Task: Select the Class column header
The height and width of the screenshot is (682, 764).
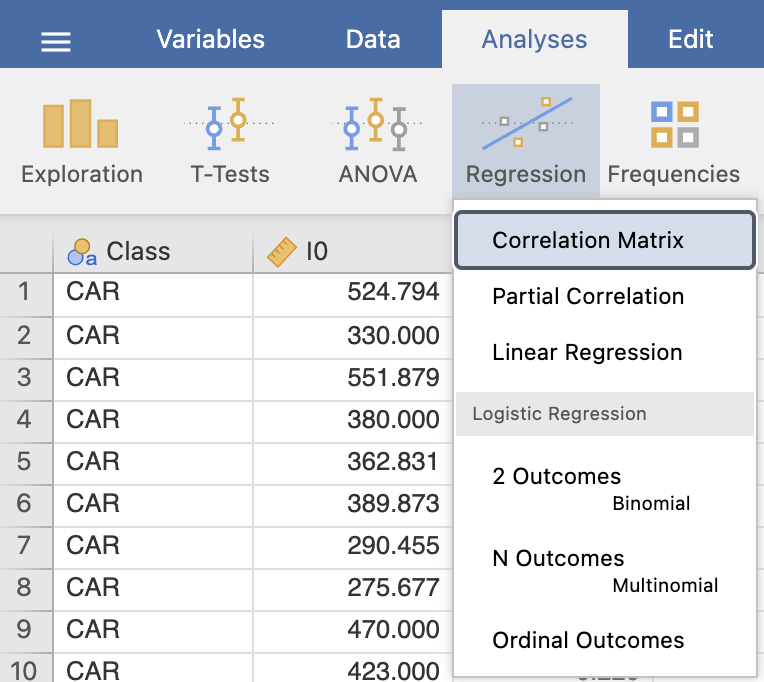Action: (x=153, y=252)
